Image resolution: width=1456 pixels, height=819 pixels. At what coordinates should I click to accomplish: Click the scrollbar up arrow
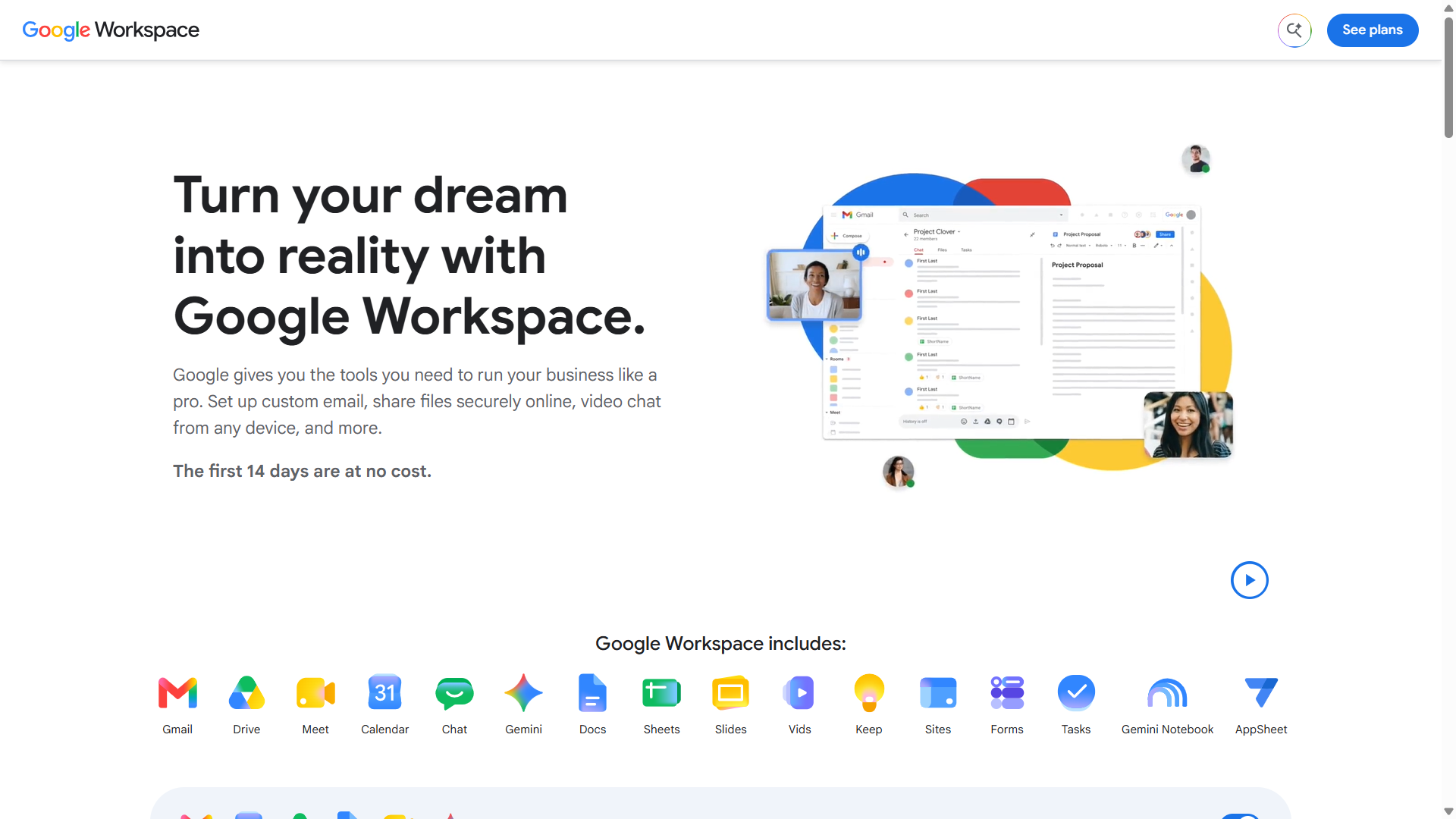pyautogui.click(x=1449, y=8)
